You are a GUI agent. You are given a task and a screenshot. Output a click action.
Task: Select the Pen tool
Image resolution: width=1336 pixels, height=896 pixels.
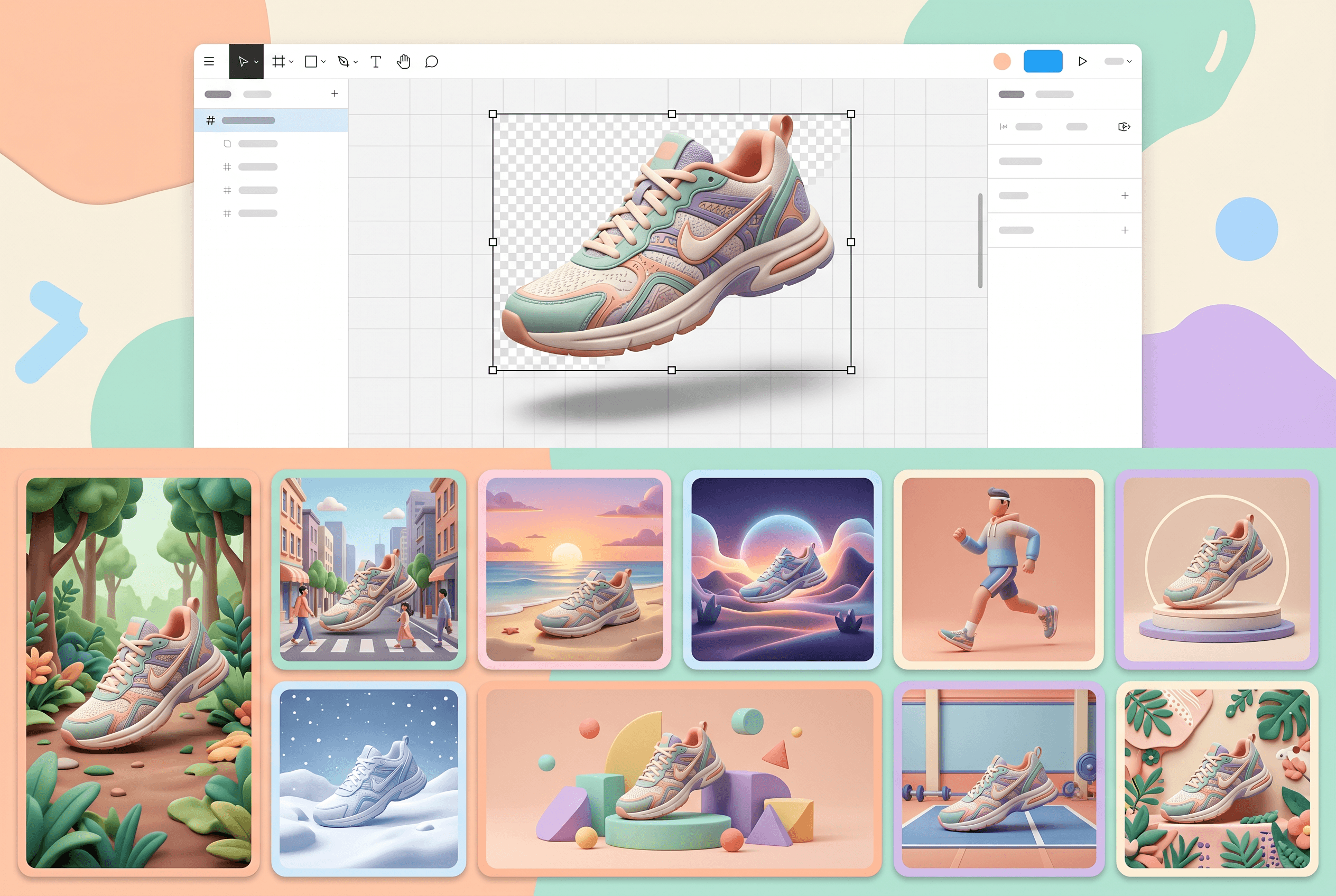[344, 61]
